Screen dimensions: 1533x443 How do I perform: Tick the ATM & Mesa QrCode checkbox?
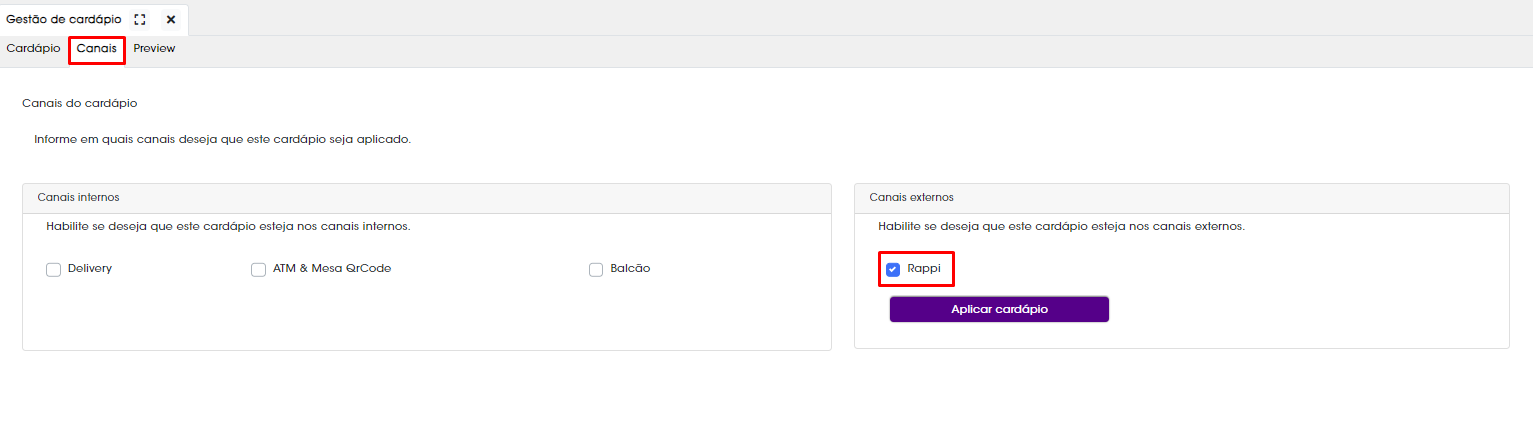(x=258, y=270)
